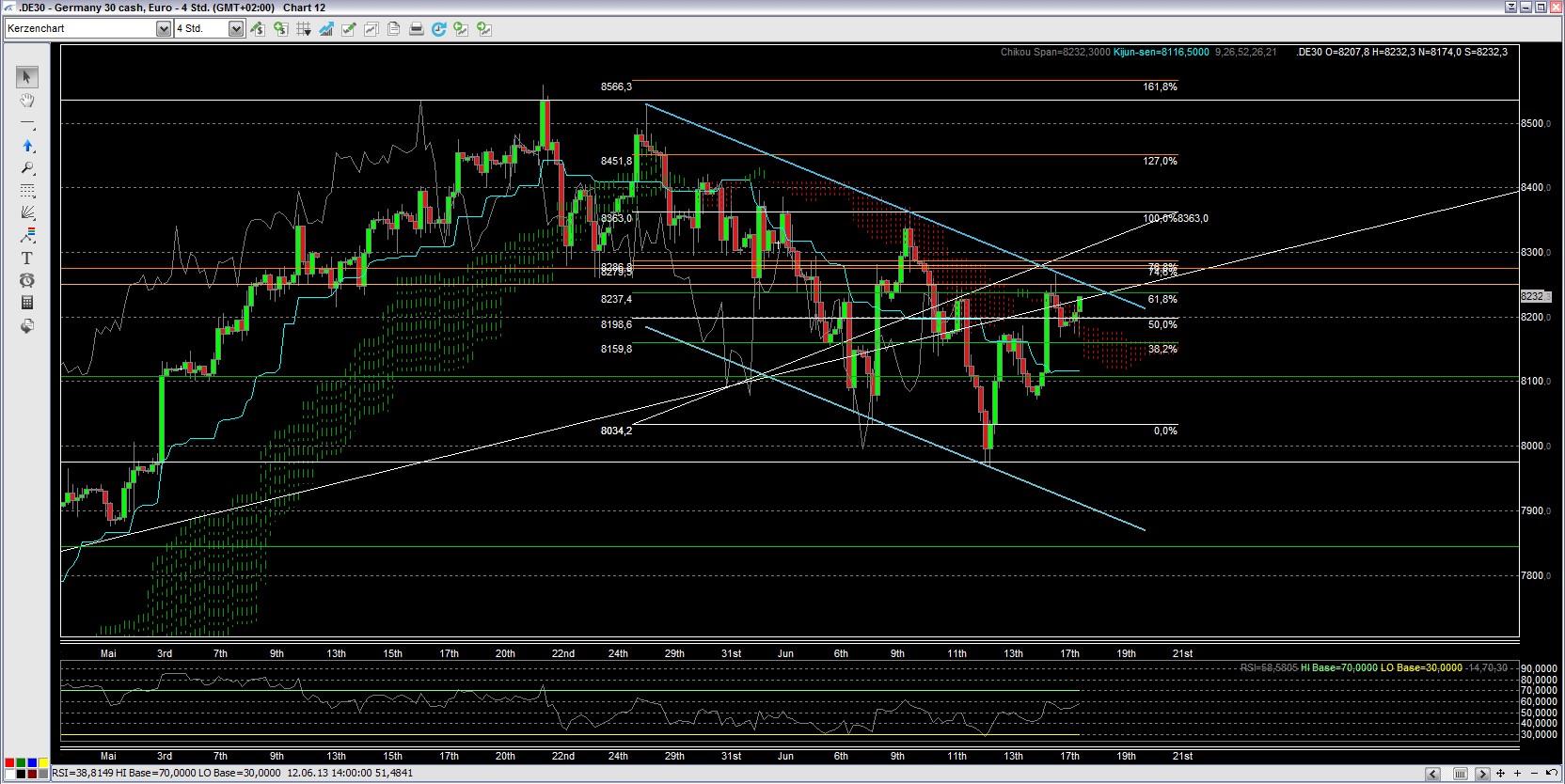Screen dimensions: 1565x784
Task: Click the 8232 current price label on axis
Action: coord(1533,296)
